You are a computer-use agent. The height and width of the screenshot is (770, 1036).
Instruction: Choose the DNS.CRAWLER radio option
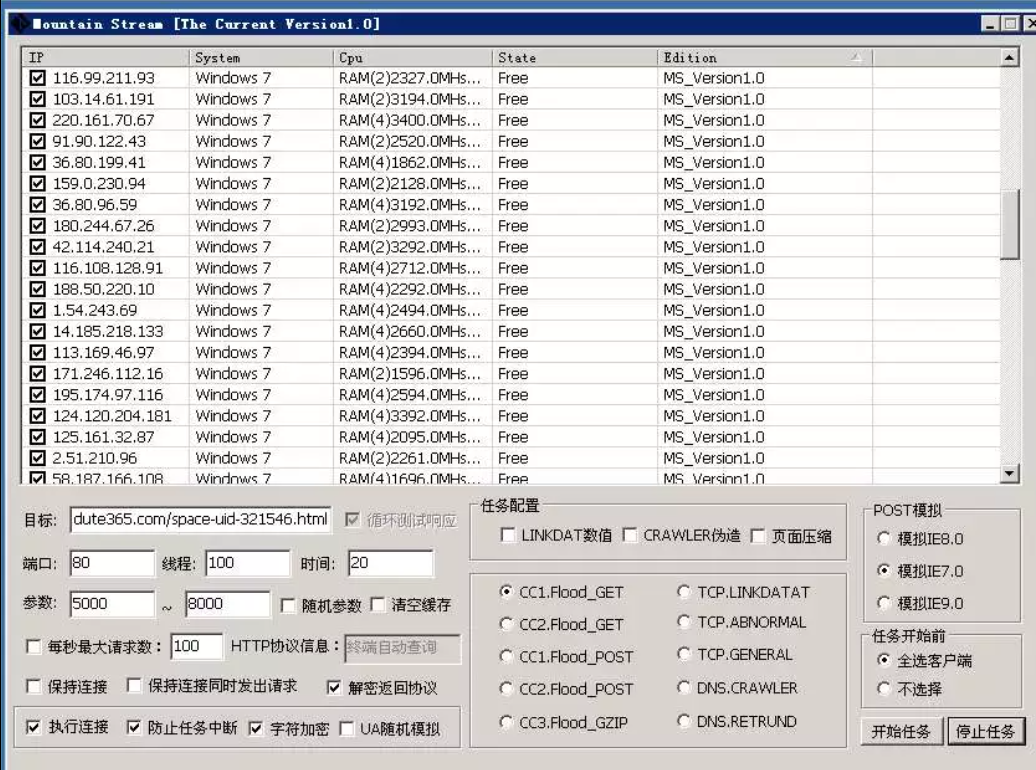coord(684,687)
